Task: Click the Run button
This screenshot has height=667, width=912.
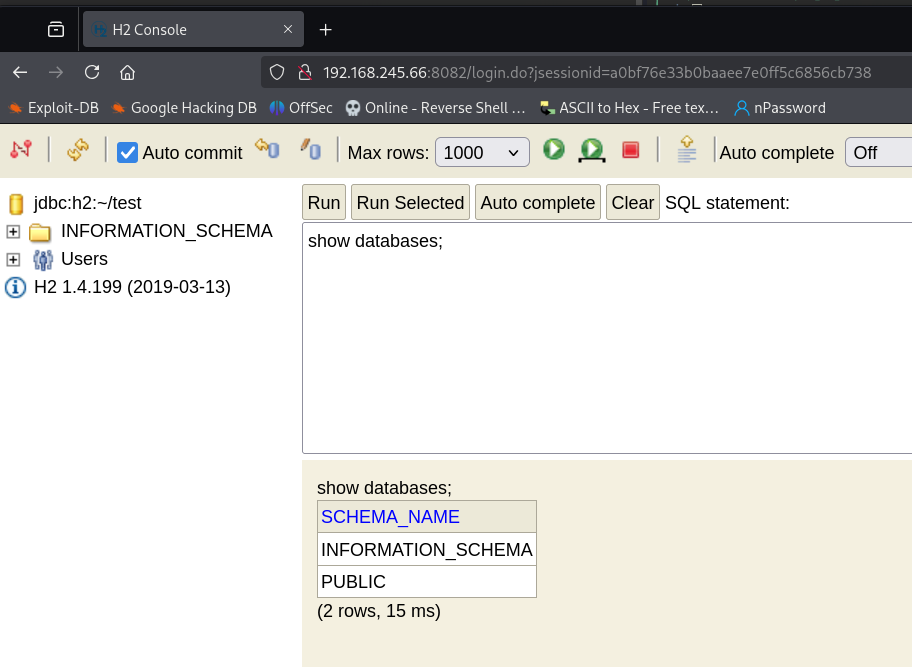Action: point(324,202)
